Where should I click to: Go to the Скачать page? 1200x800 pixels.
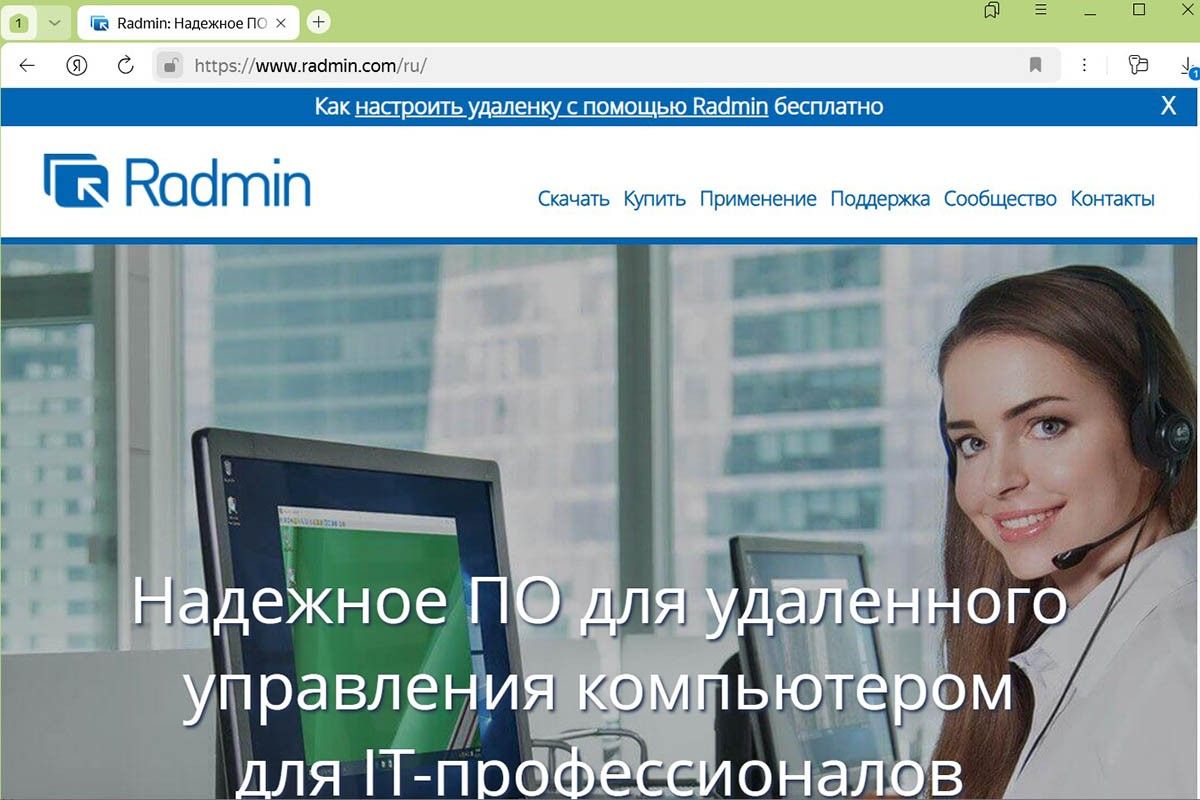point(573,198)
